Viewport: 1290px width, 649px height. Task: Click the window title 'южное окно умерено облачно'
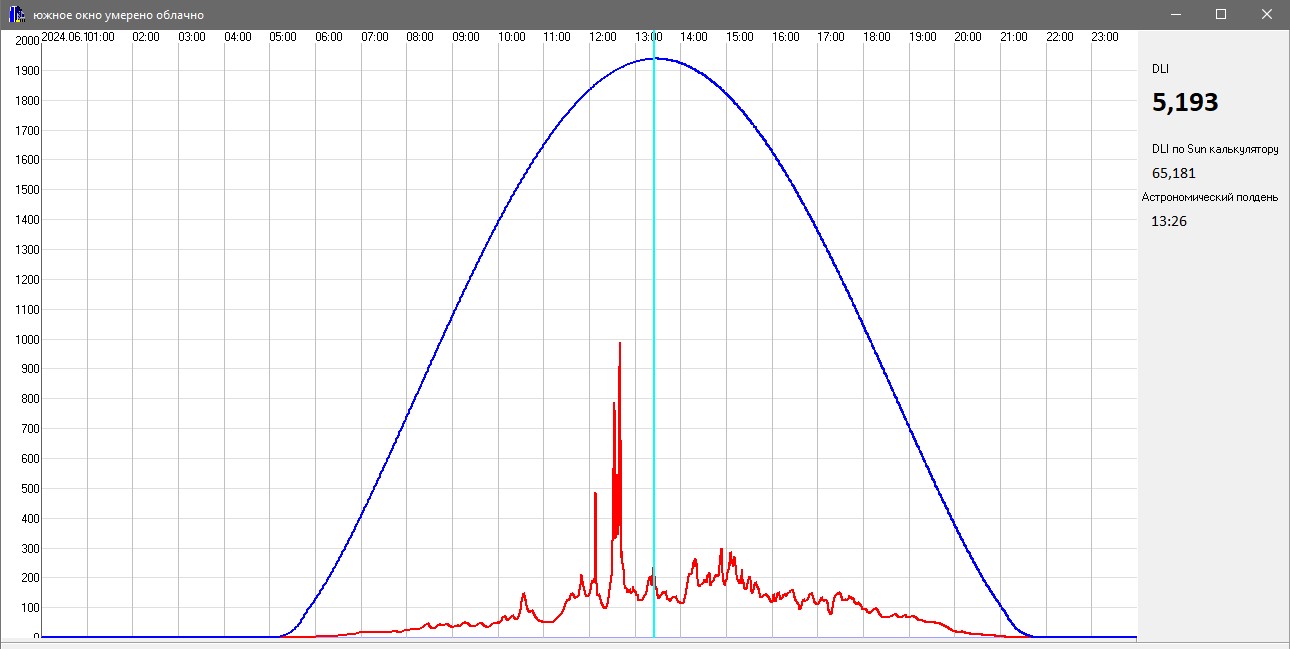(118, 15)
